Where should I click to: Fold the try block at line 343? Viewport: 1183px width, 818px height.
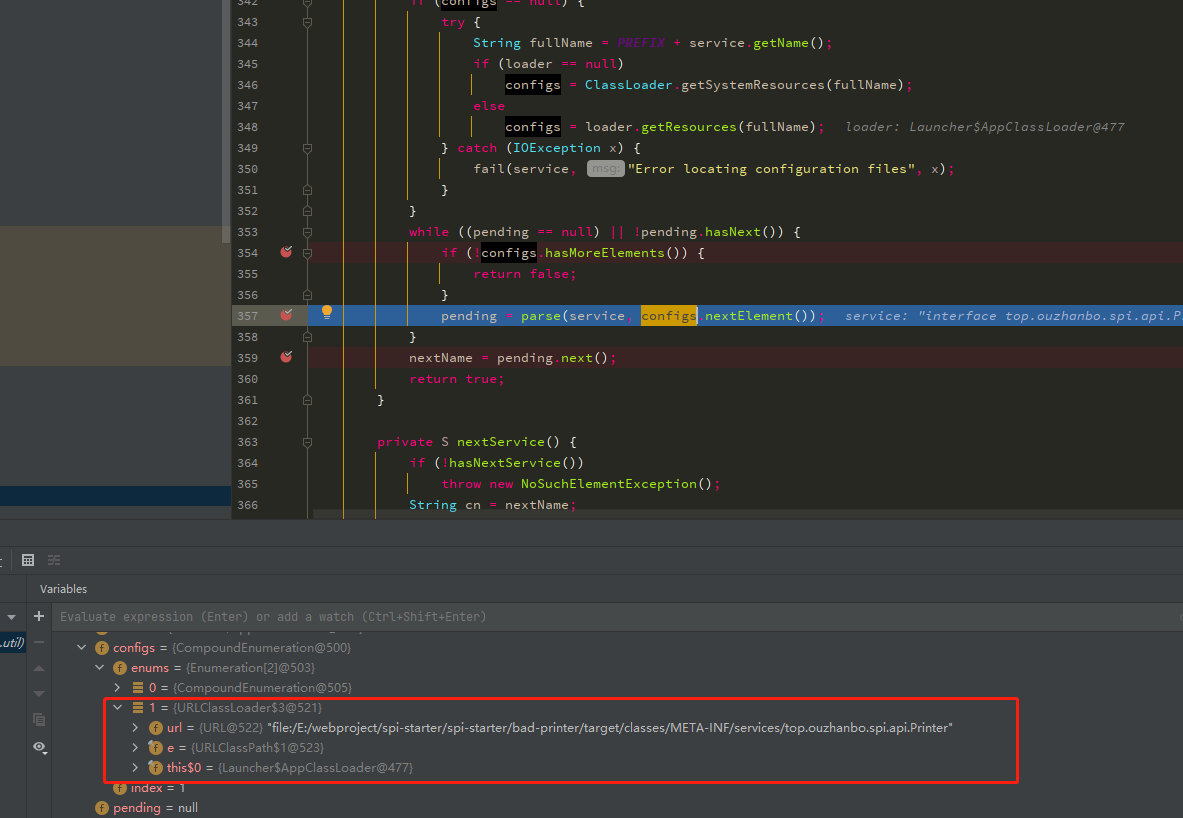307,23
